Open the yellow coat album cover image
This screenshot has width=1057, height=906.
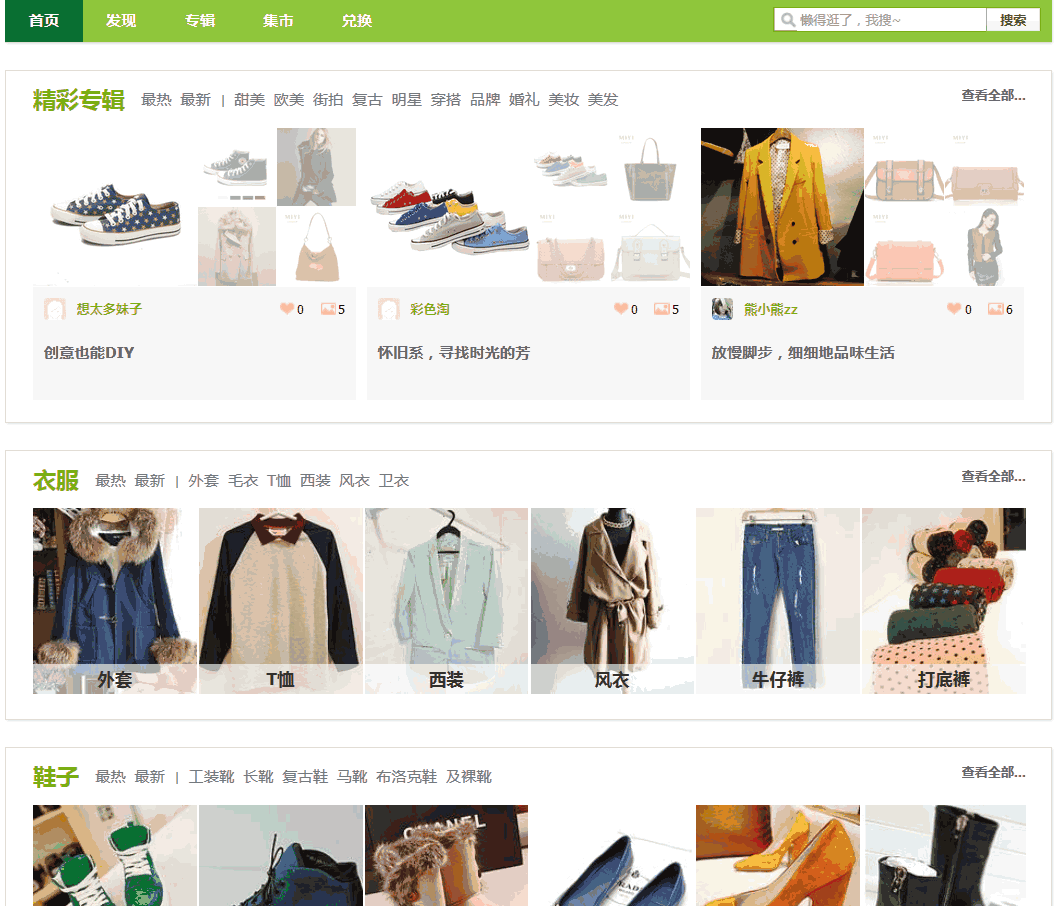tap(781, 207)
